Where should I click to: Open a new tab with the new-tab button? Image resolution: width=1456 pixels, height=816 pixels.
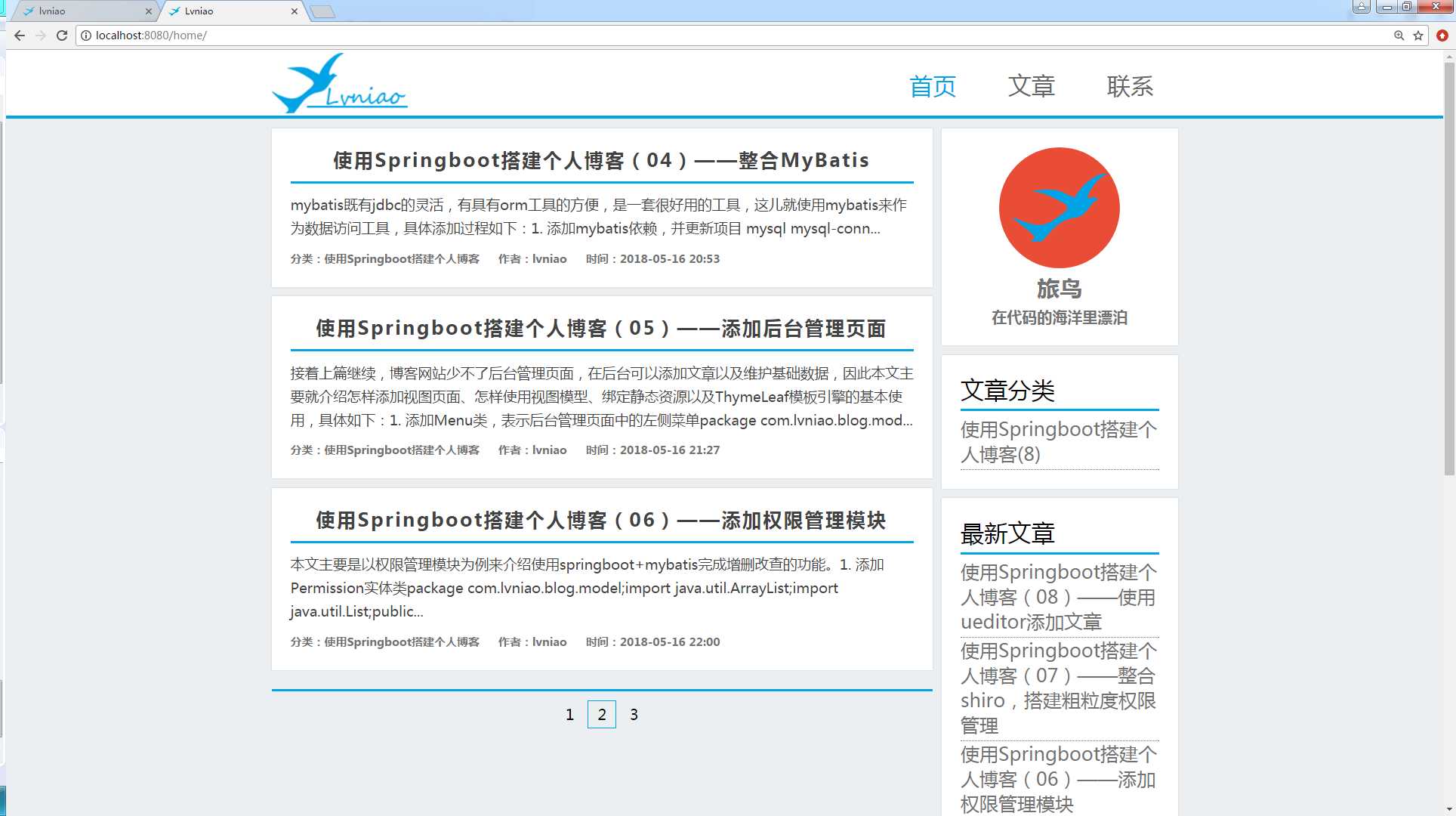pyautogui.click(x=322, y=12)
